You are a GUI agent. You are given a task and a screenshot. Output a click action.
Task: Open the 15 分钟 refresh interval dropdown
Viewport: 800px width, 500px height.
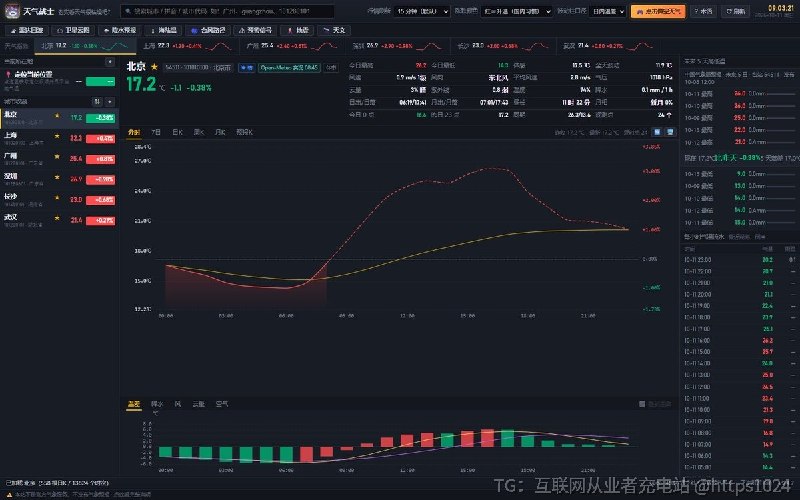click(421, 11)
